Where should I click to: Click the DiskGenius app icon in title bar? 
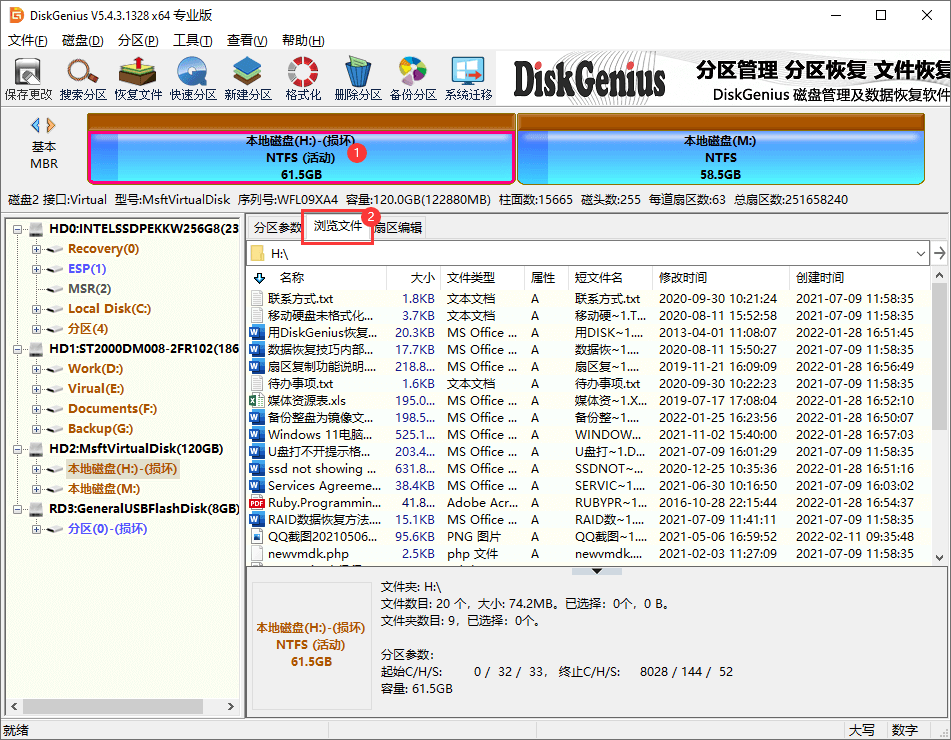pos(16,15)
